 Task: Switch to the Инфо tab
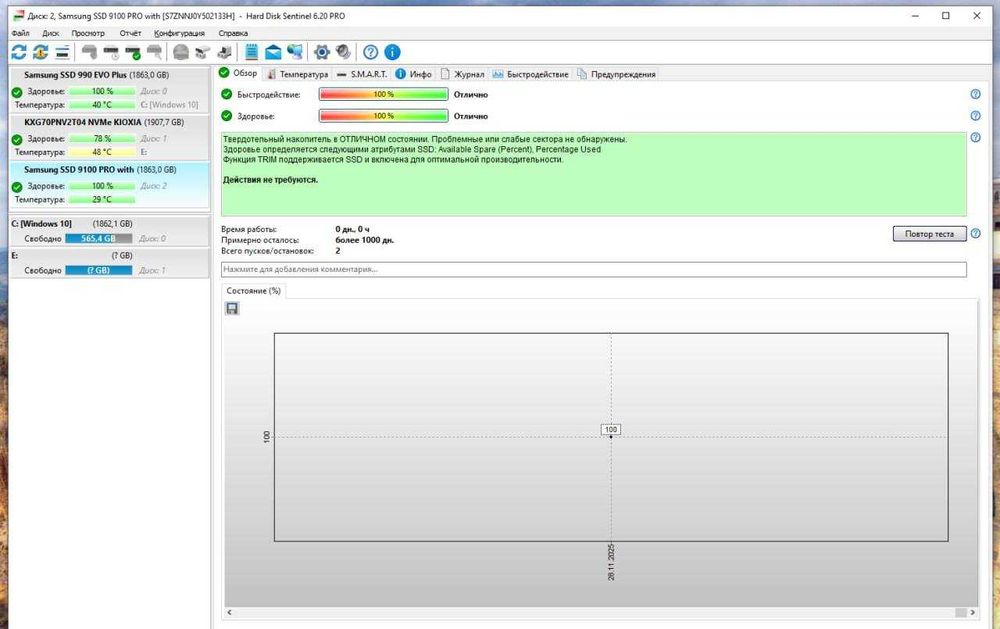click(413, 74)
